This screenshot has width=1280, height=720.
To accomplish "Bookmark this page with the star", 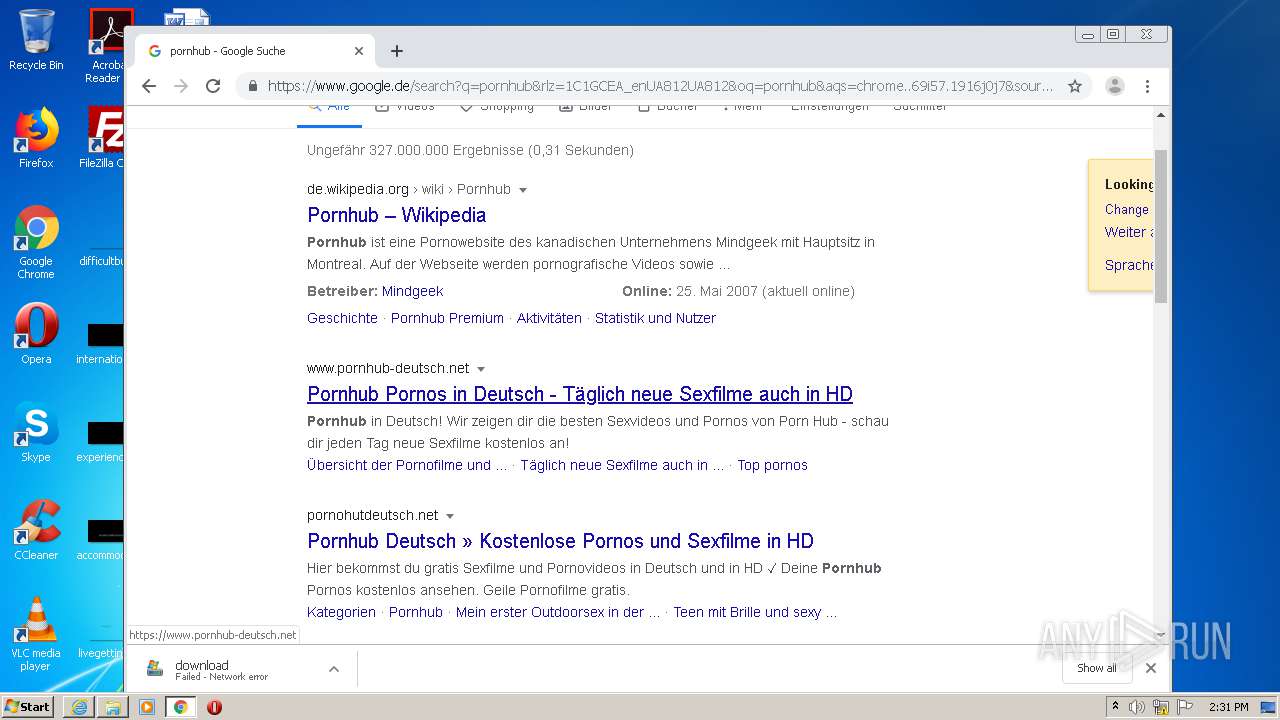I will click(x=1075, y=86).
